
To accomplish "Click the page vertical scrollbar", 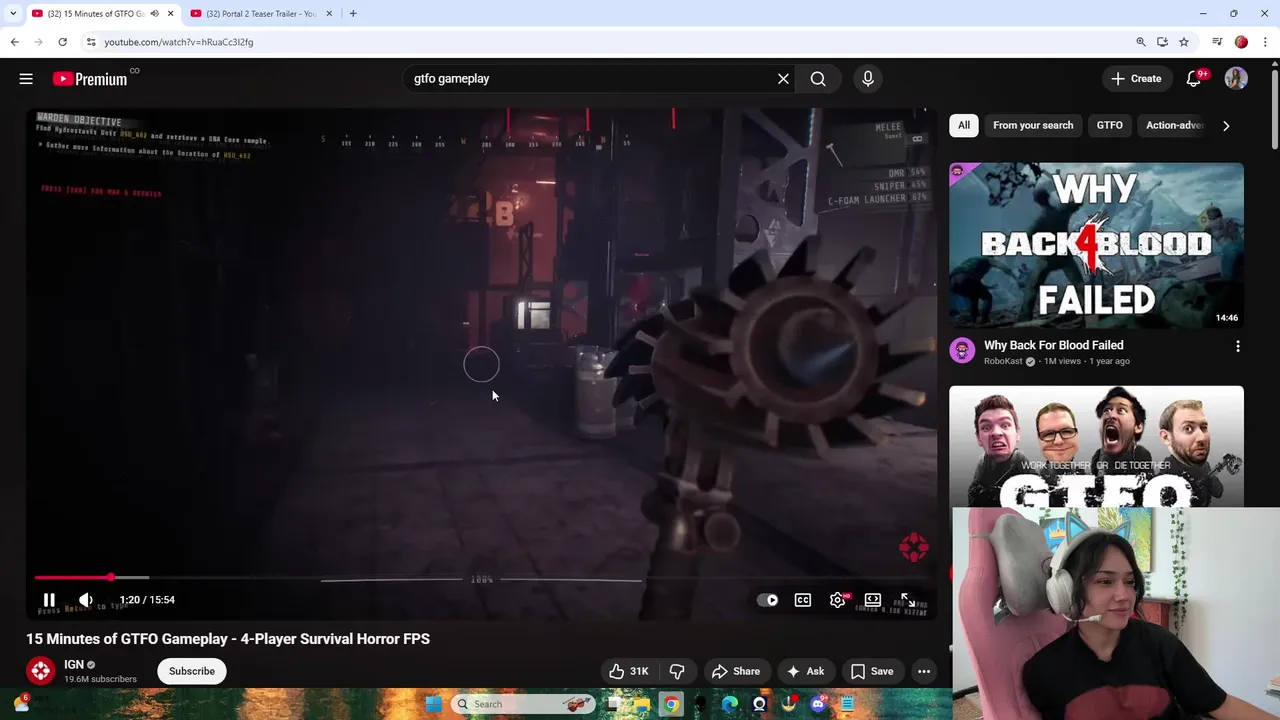I will coord(1274,110).
